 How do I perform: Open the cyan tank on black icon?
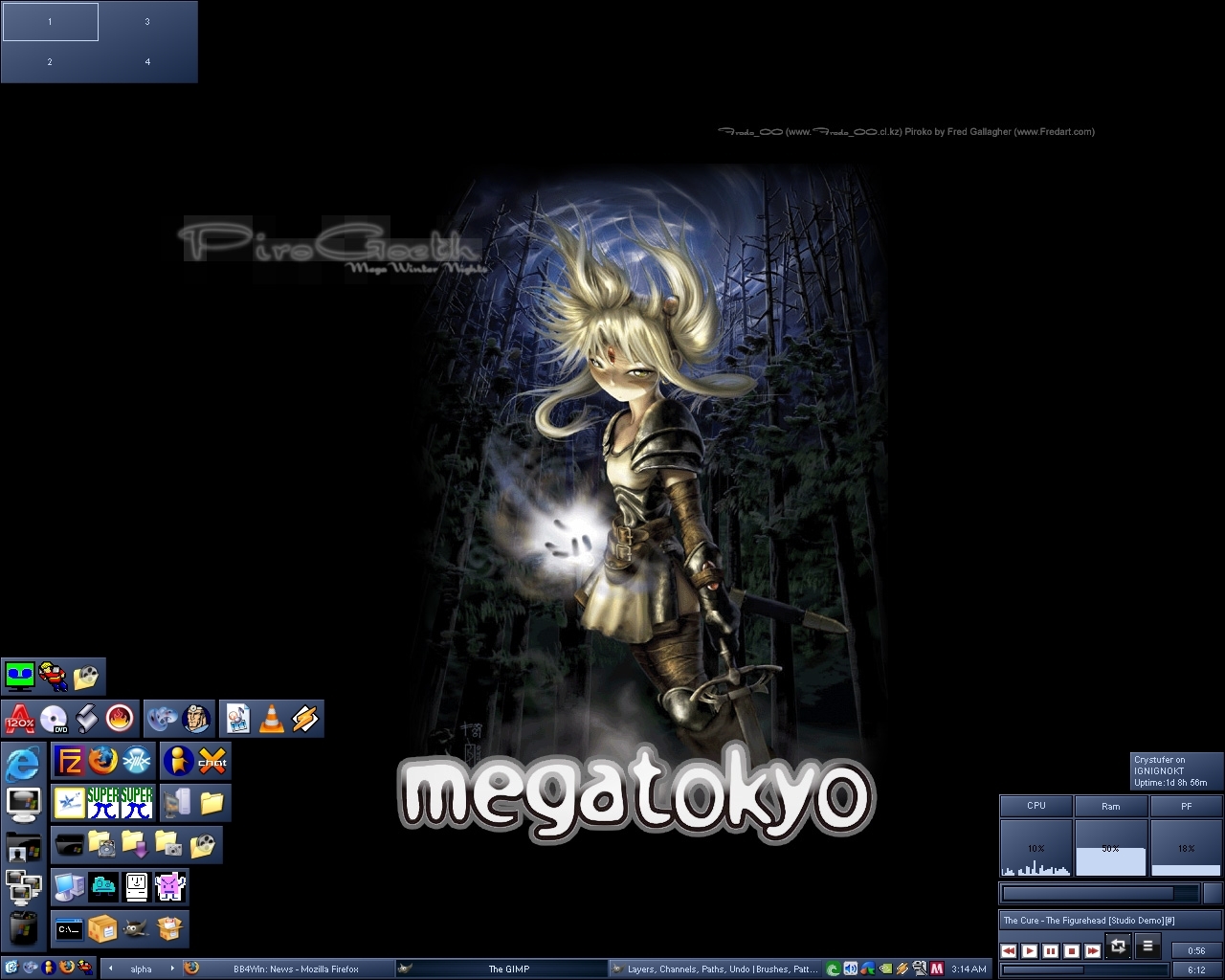point(103,887)
